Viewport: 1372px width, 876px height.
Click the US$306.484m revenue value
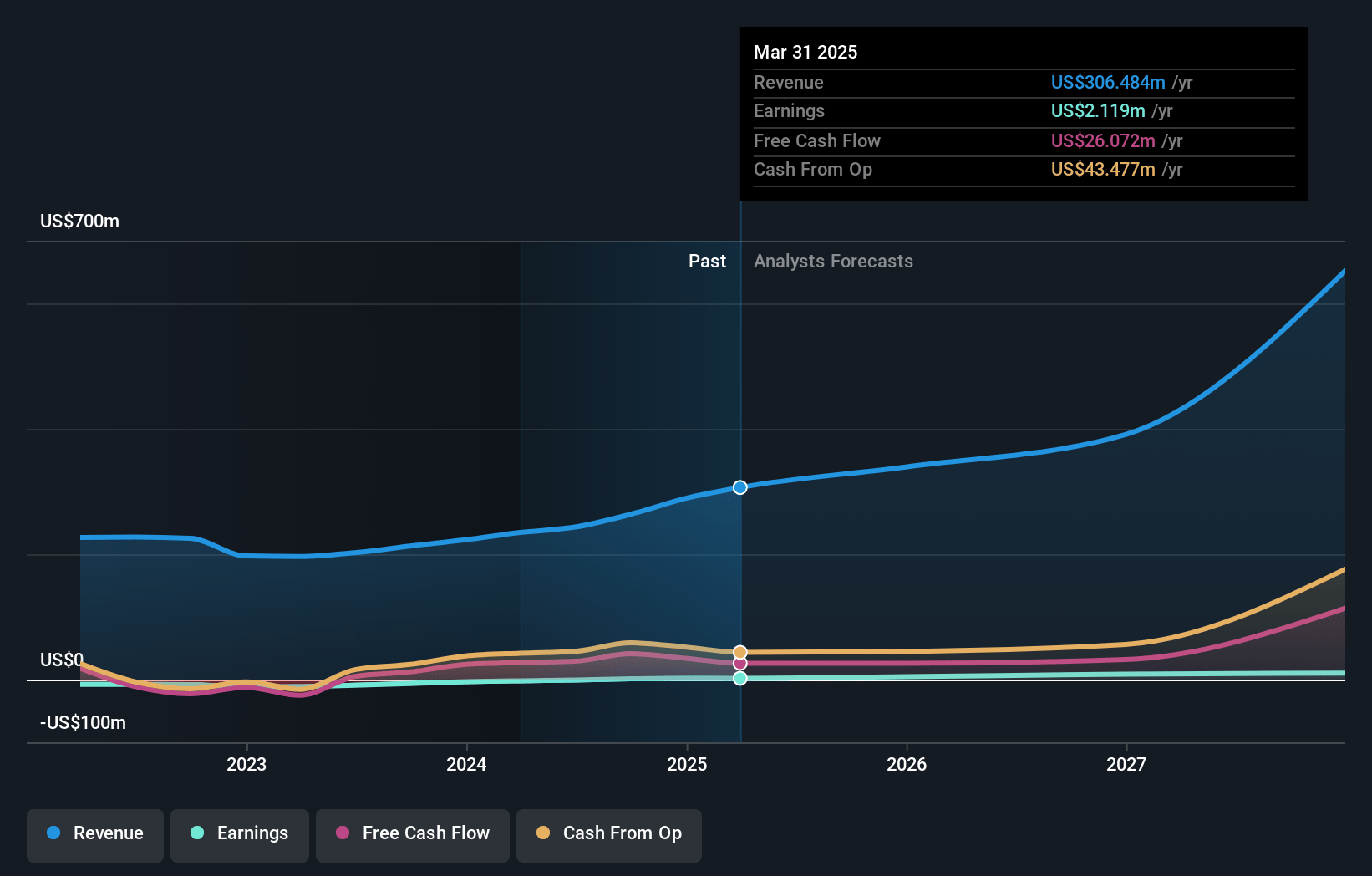coord(1108,82)
